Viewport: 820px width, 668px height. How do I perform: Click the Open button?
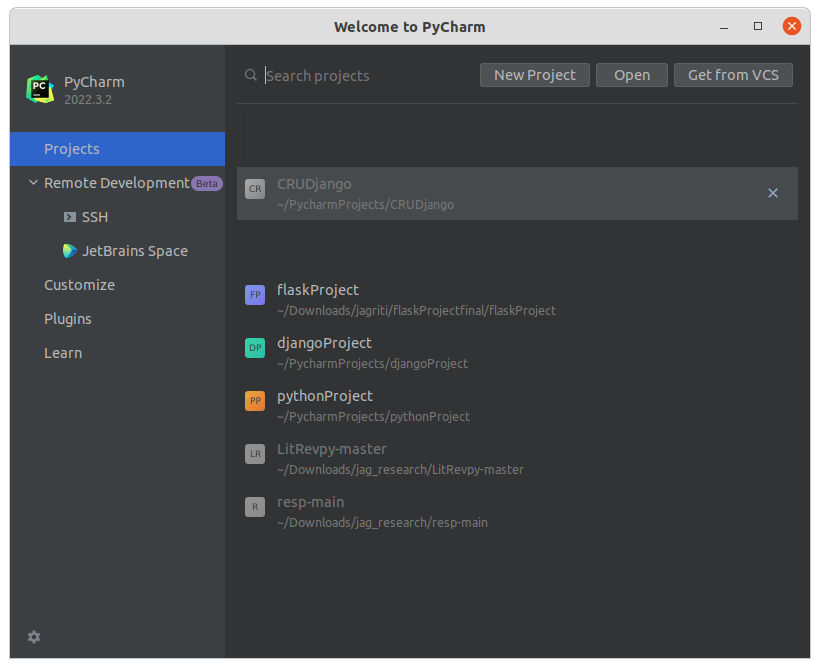(x=632, y=75)
